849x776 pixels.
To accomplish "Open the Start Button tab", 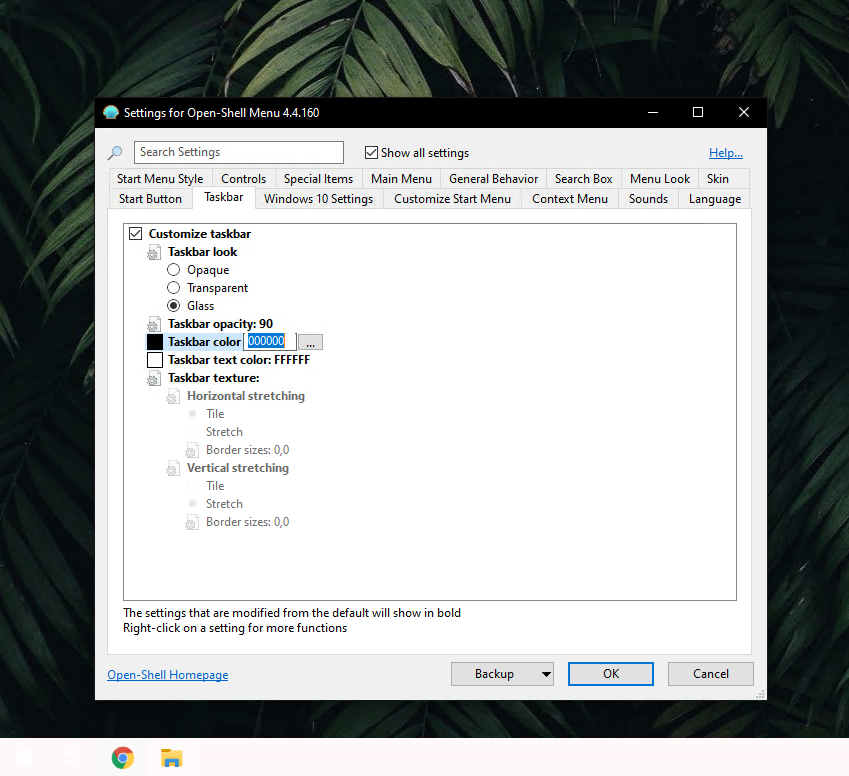I will (151, 199).
